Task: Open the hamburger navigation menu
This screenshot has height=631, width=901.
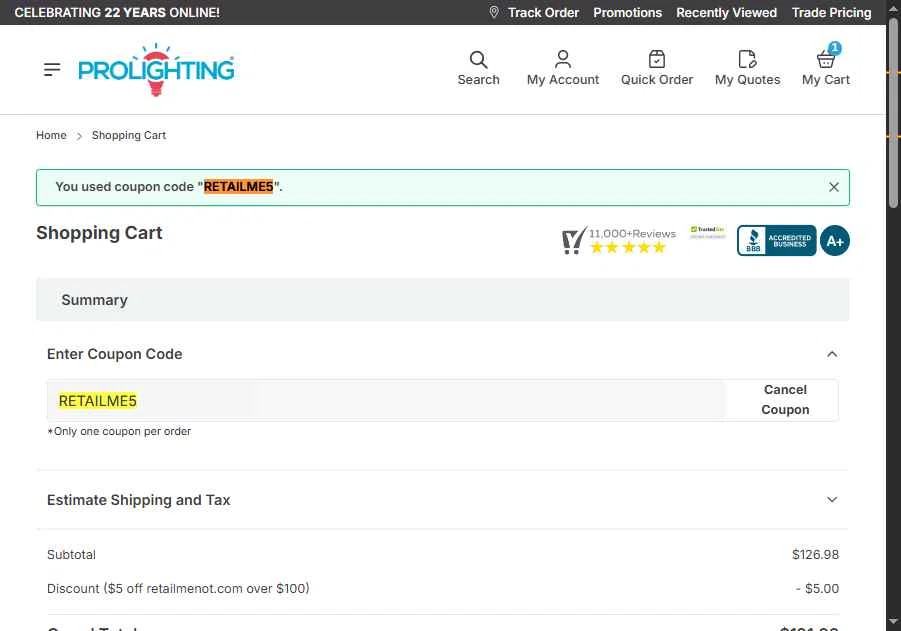Action: (x=52, y=70)
